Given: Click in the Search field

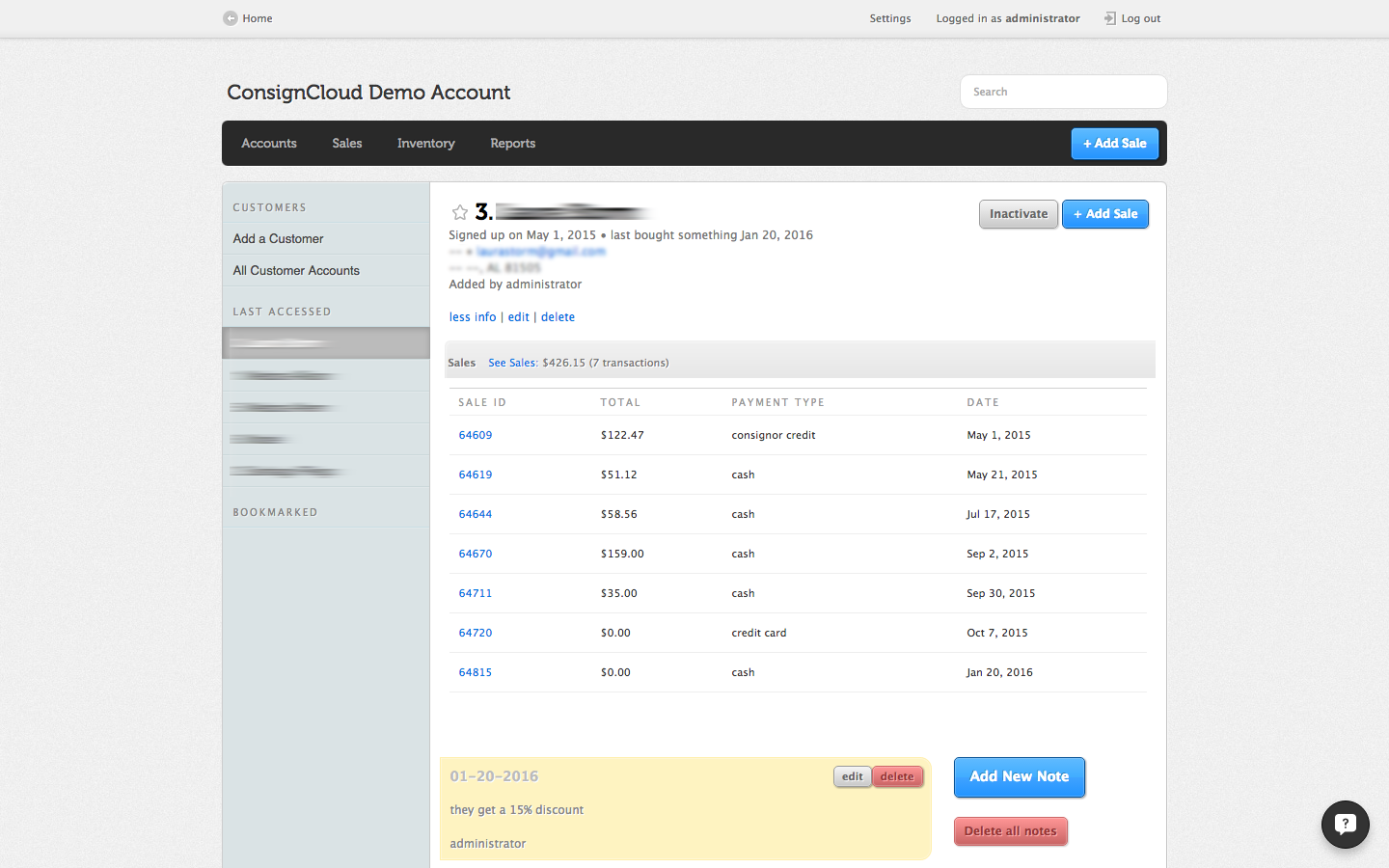Looking at the screenshot, I should [1063, 93].
